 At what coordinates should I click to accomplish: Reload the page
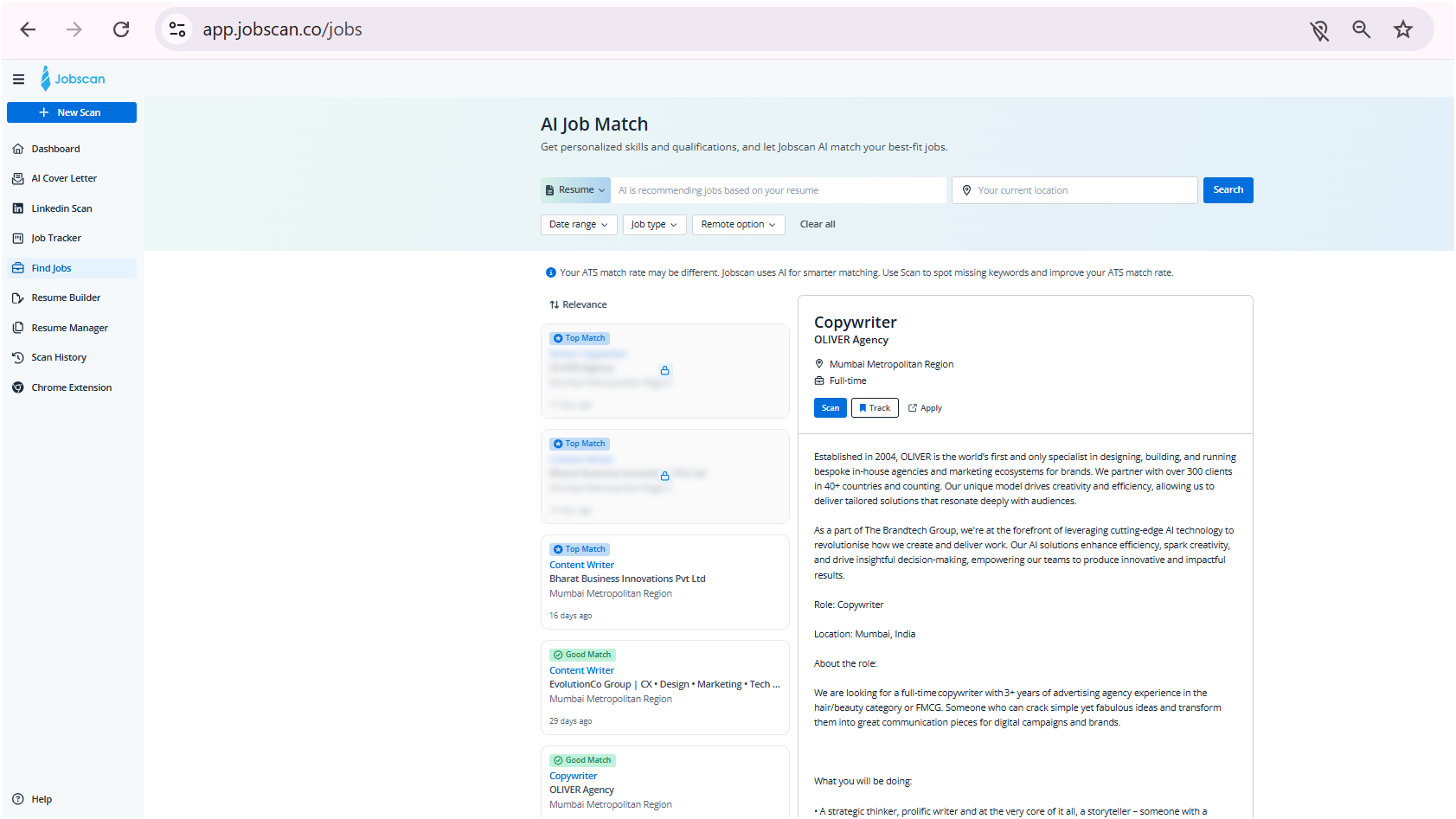[121, 29]
